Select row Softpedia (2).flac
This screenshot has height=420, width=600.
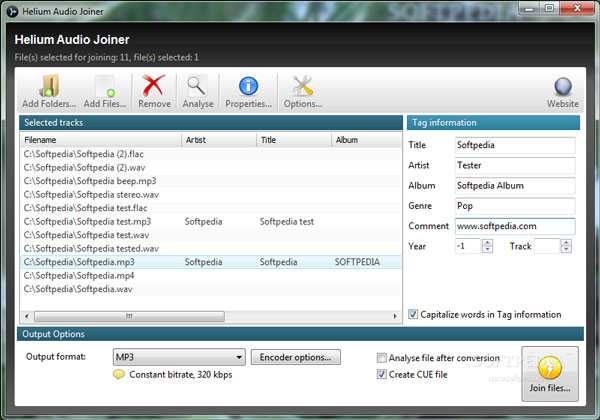click(x=210, y=154)
